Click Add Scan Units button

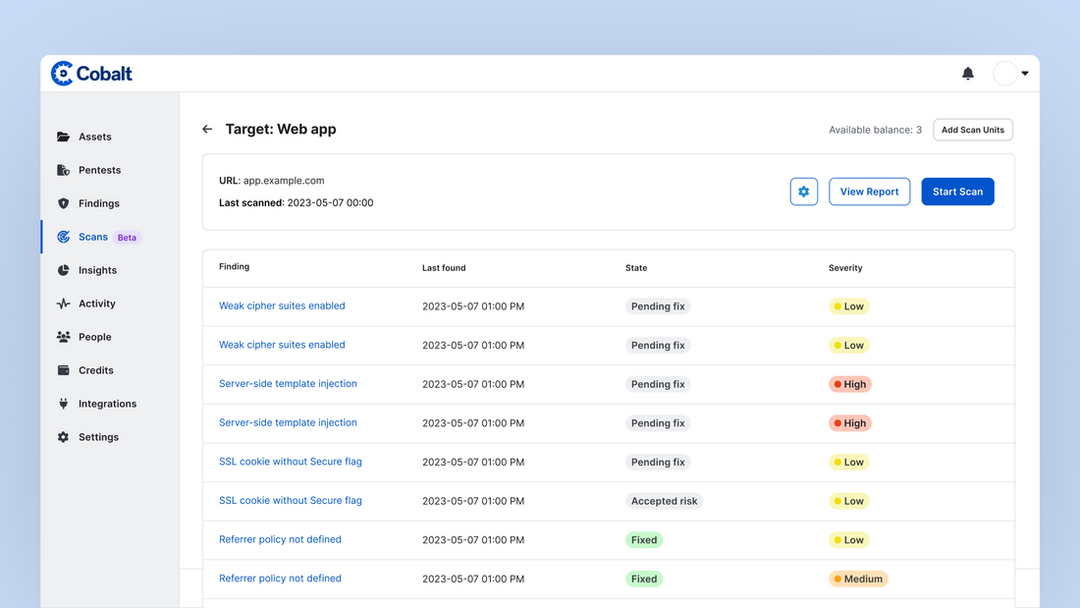[972, 130]
